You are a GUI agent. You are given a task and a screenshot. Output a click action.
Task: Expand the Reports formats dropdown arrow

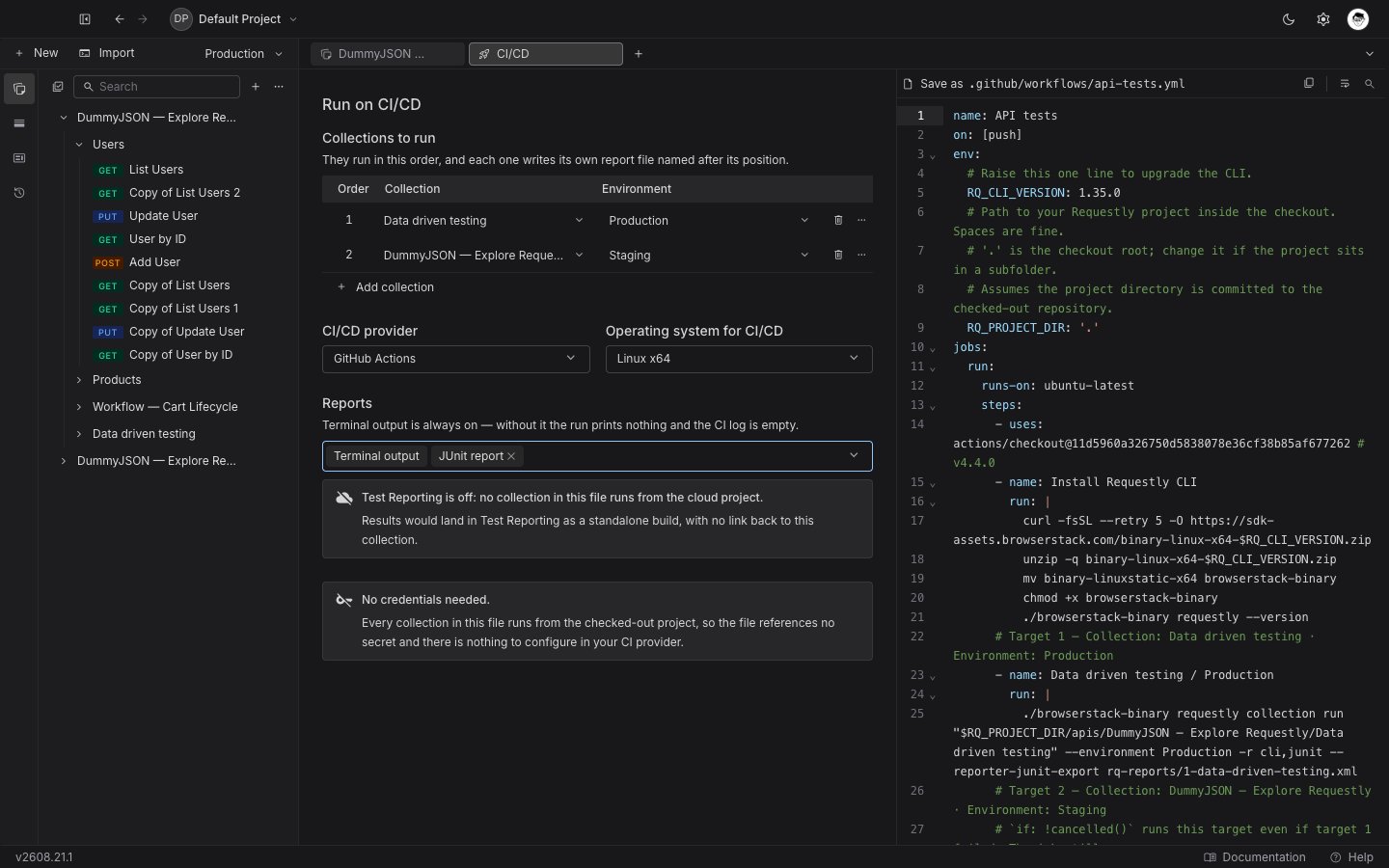tap(854, 456)
